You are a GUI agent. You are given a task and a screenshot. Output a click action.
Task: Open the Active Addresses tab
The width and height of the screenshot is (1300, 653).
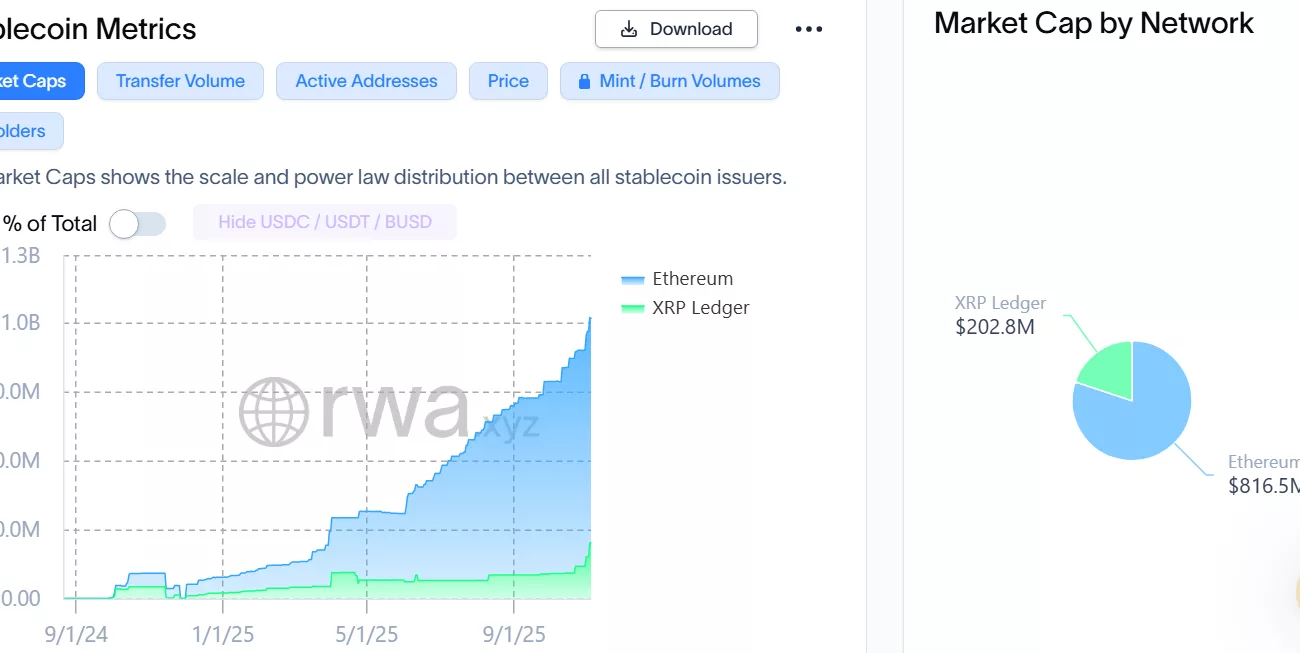click(x=366, y=81)
